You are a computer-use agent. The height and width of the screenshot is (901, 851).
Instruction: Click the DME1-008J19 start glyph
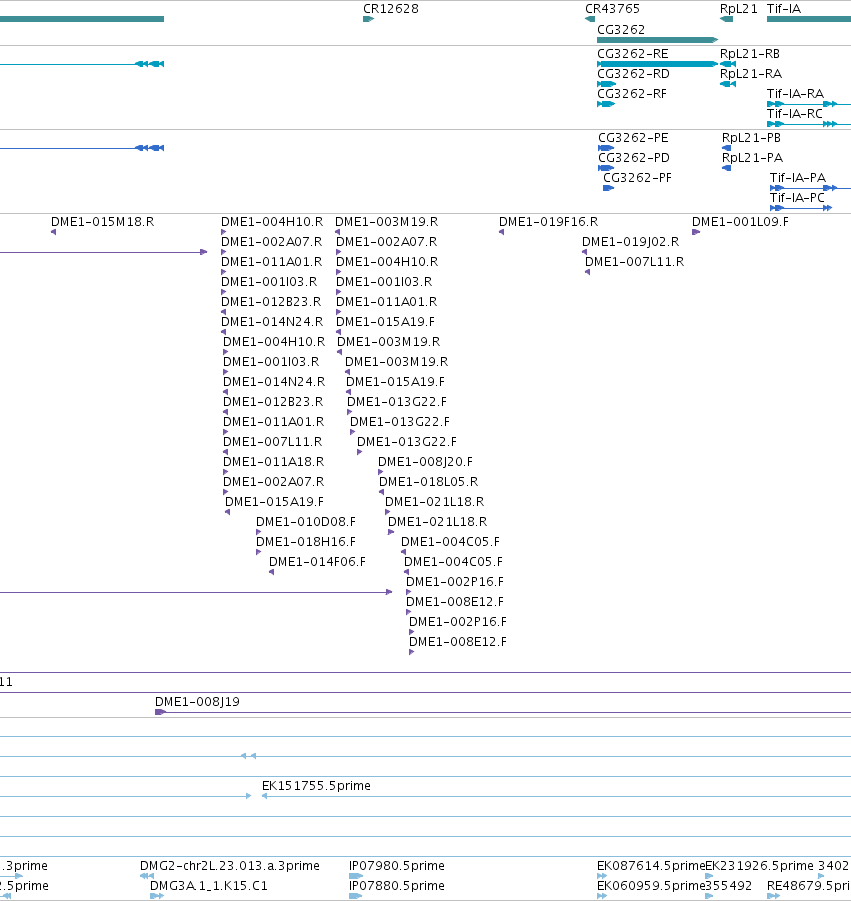[x=160, y=713]
